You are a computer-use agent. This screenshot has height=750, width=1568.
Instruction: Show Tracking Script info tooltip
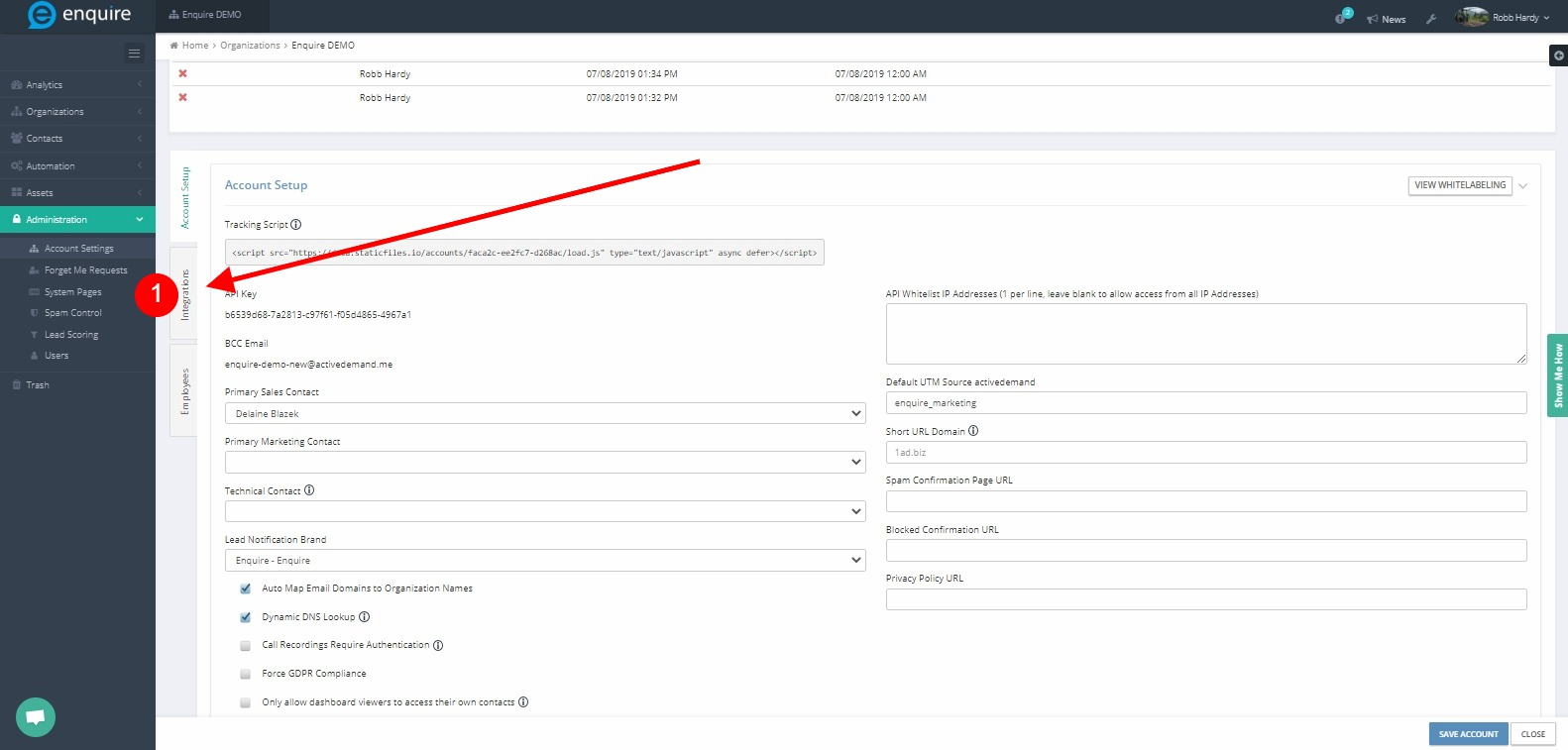pyautogui.click(x=296, y=225)
